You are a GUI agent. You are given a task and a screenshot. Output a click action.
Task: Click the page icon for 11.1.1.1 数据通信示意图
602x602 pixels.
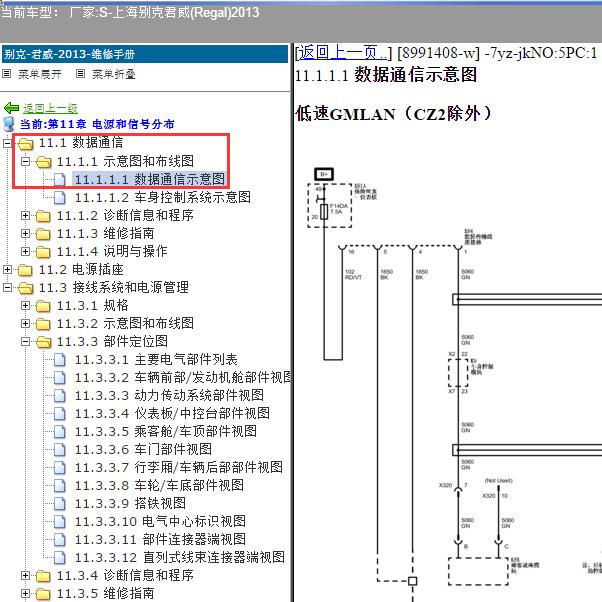[60, 179]
